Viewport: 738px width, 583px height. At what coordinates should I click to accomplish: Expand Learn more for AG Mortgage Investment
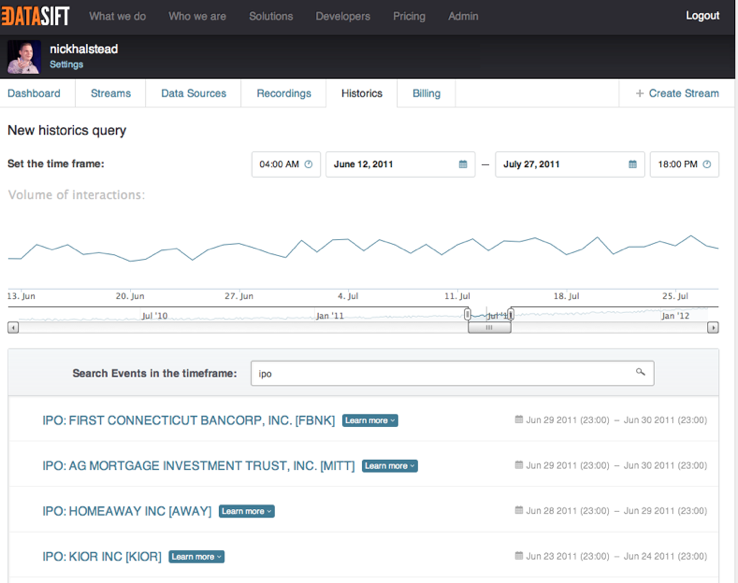(x=389, y=466)
